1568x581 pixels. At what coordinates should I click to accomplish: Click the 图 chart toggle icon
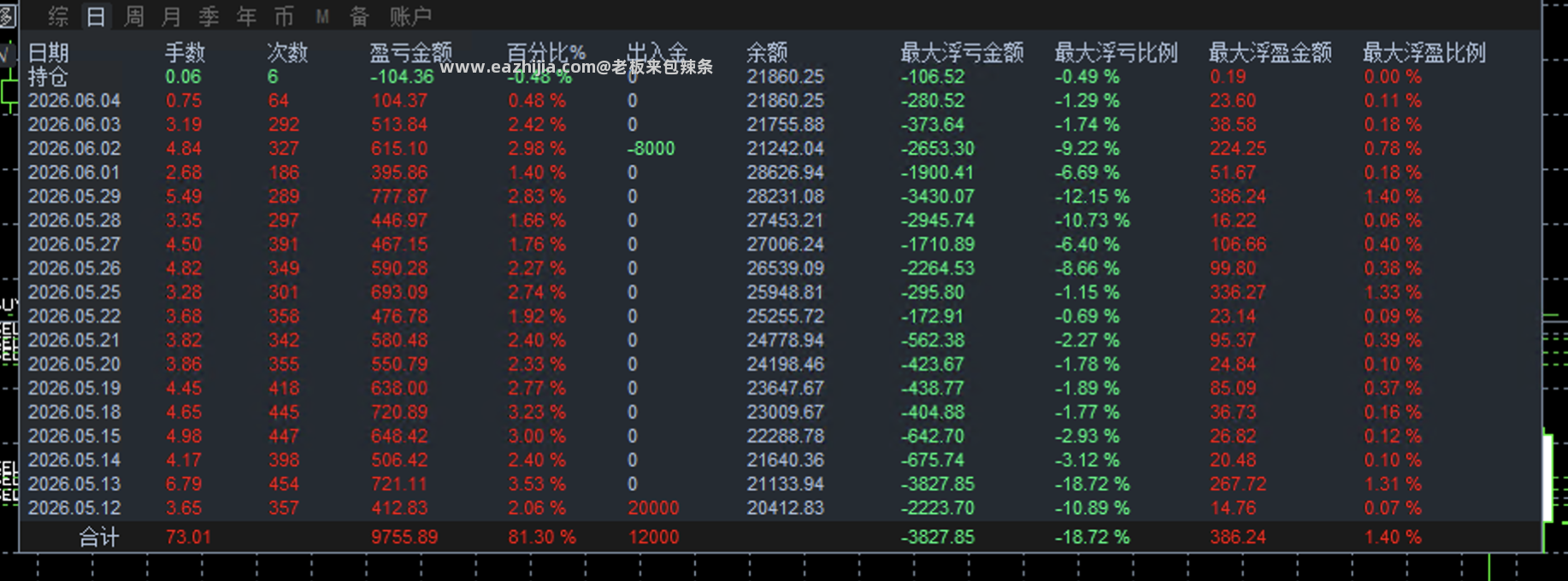click(8, 15)
